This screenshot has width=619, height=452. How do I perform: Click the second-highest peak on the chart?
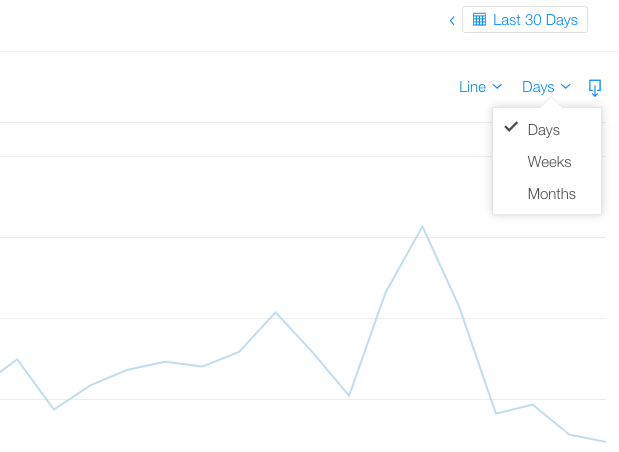click(276, 312)
